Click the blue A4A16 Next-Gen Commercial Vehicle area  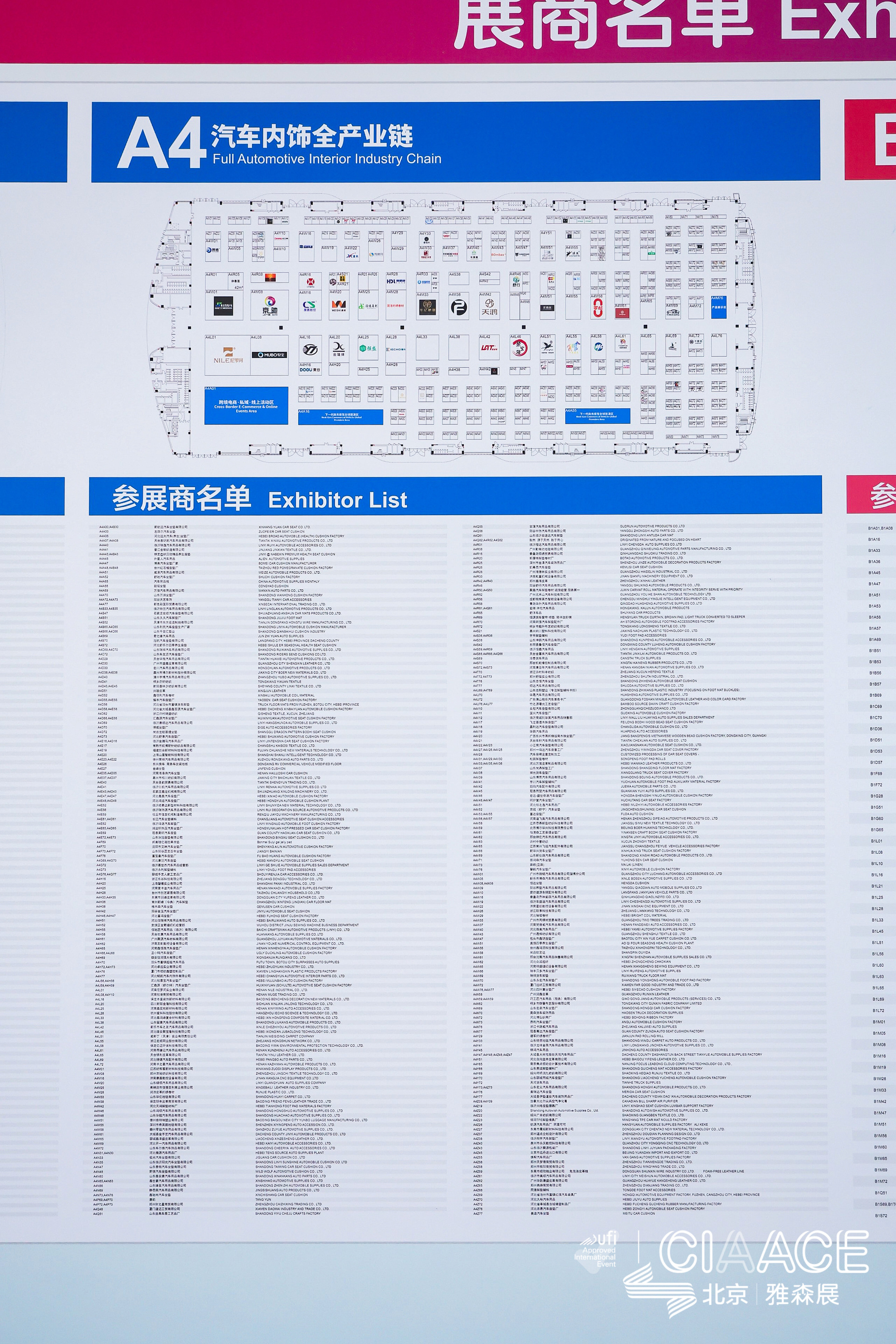click(x=341, y=417)
